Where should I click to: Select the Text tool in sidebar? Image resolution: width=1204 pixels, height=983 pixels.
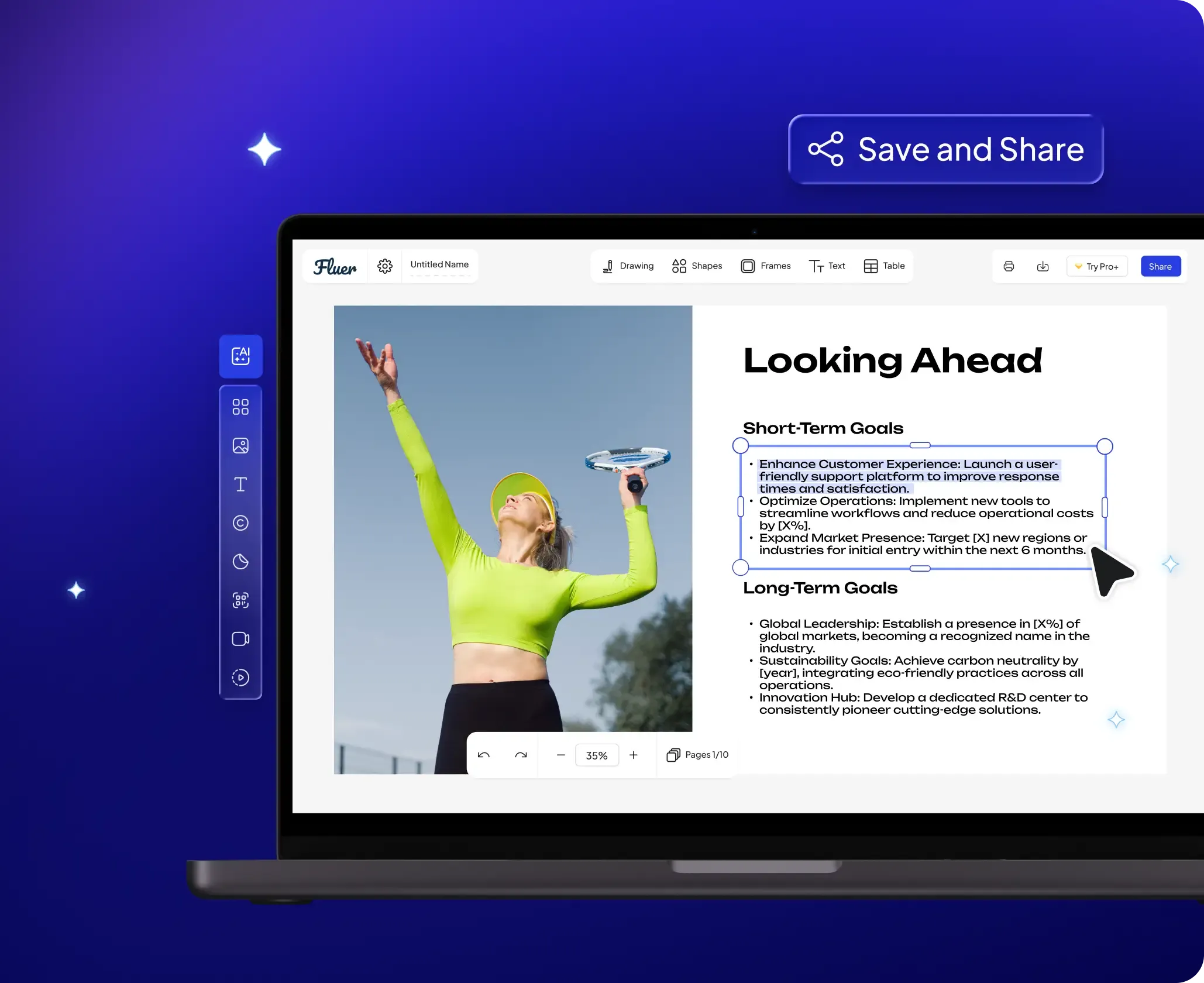tap(240, 484)
